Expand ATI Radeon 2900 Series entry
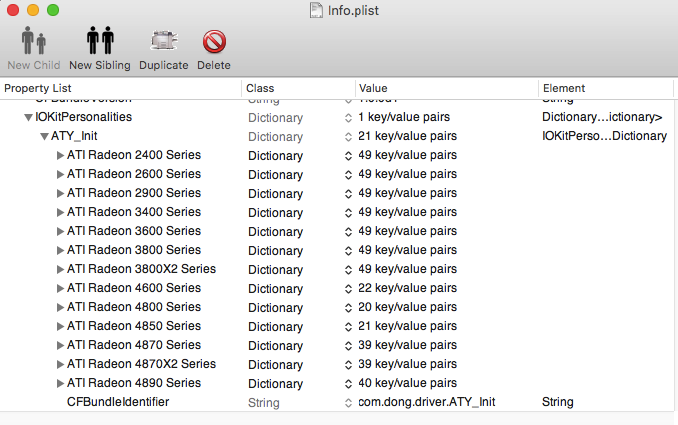The height and width of the screenshot is (425, 678). (x=61, y=193)
